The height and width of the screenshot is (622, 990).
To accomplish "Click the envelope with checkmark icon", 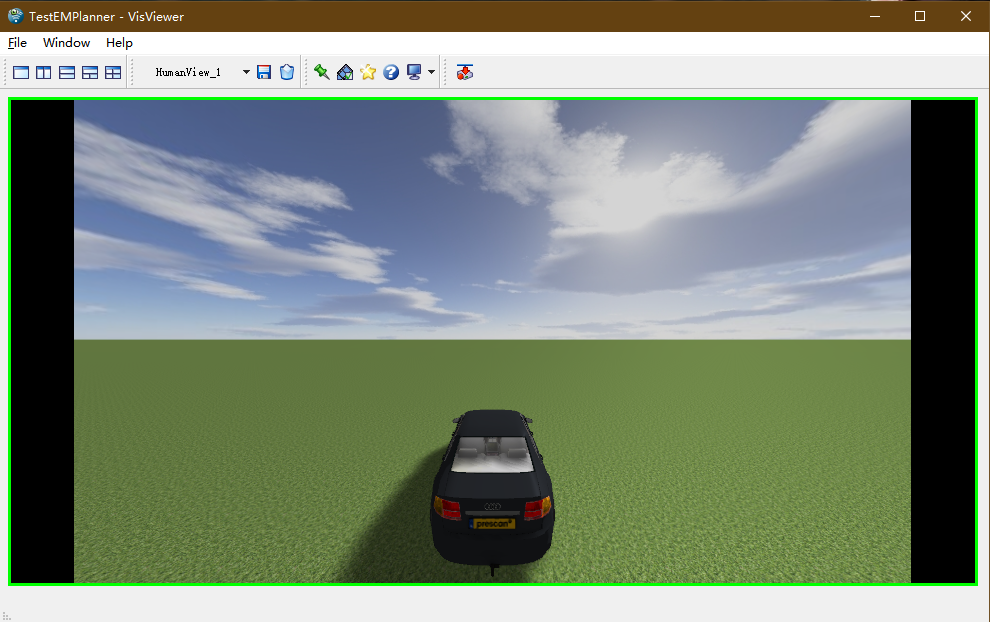I will click(x=345, y=72).
